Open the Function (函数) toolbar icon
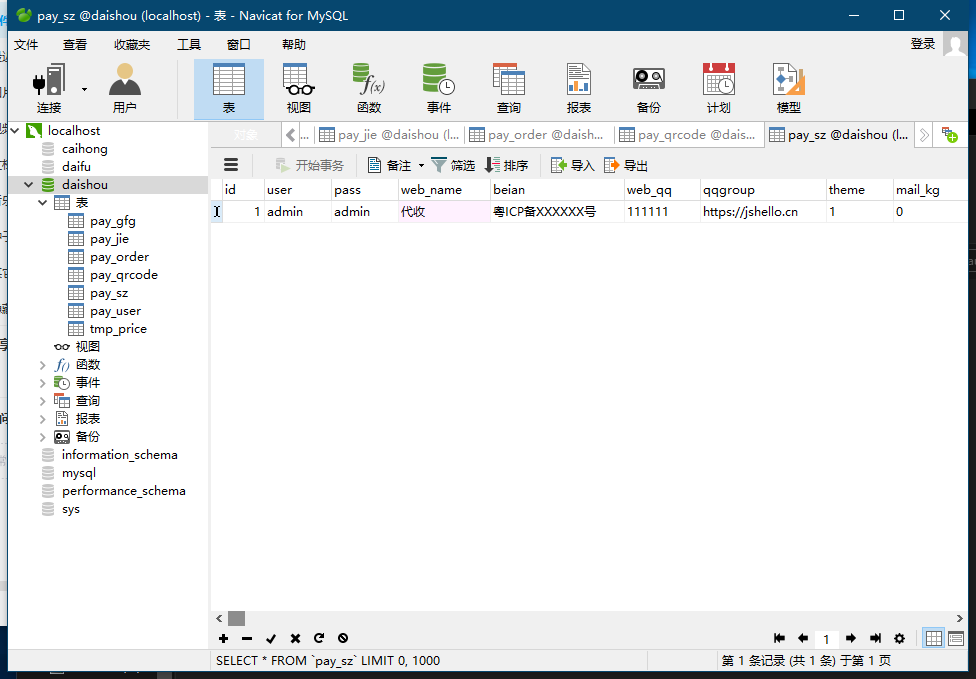976x679 pixels. [368, 88]
